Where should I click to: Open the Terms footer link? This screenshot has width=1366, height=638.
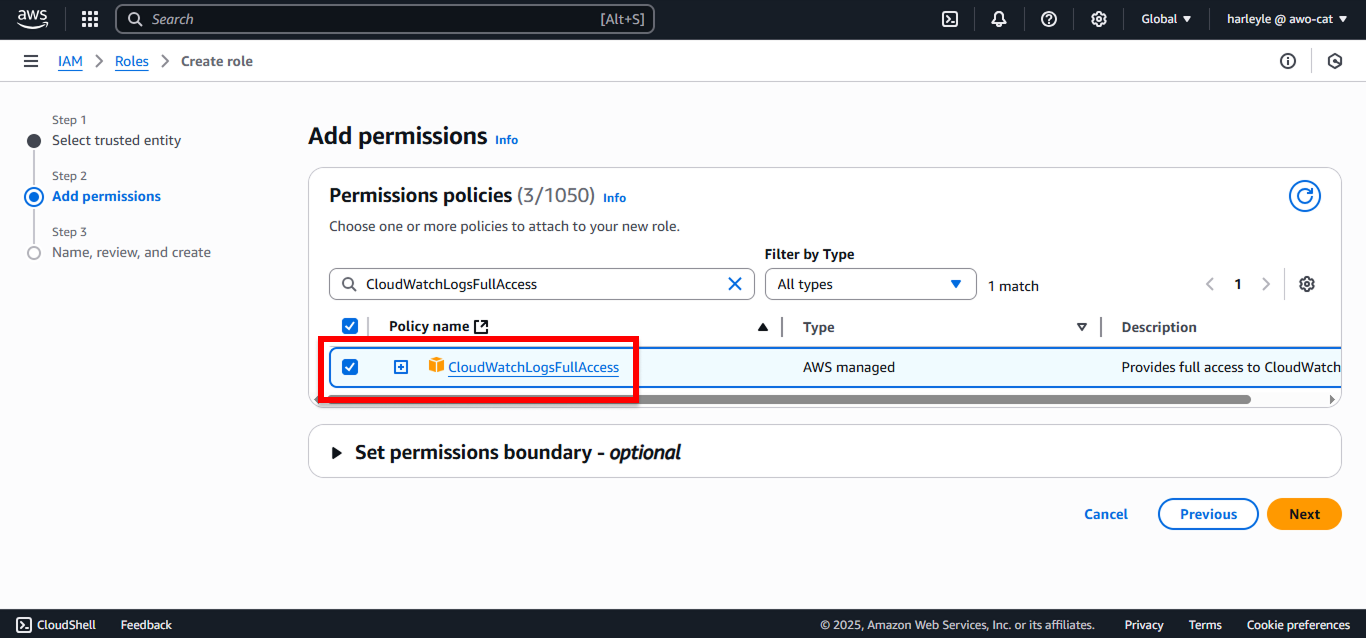click(1205, 625)
